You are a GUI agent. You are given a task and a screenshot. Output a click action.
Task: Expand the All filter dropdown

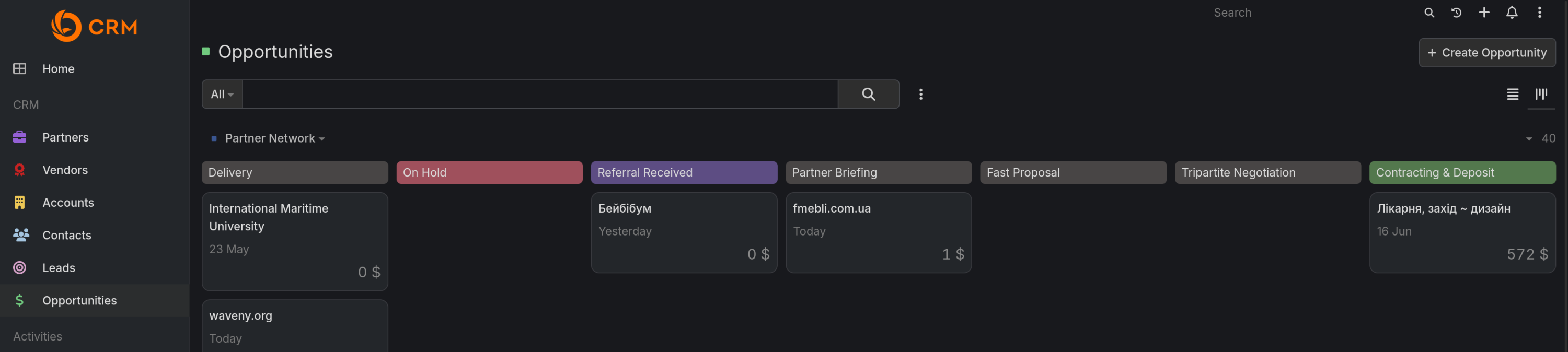[x=222, y=94]
